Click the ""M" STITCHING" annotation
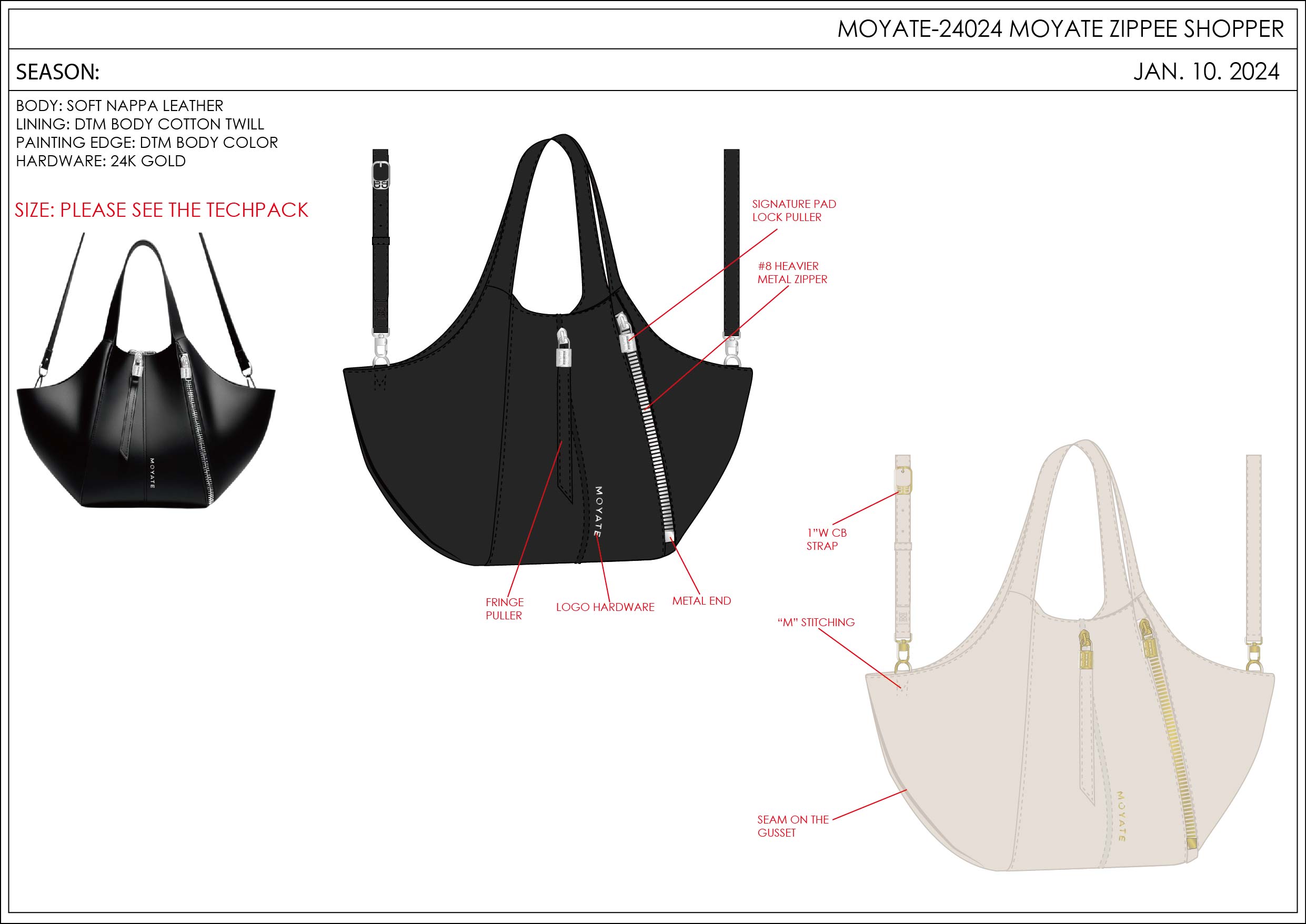This screenshot has width=1306, height=924. coord(816,622)
